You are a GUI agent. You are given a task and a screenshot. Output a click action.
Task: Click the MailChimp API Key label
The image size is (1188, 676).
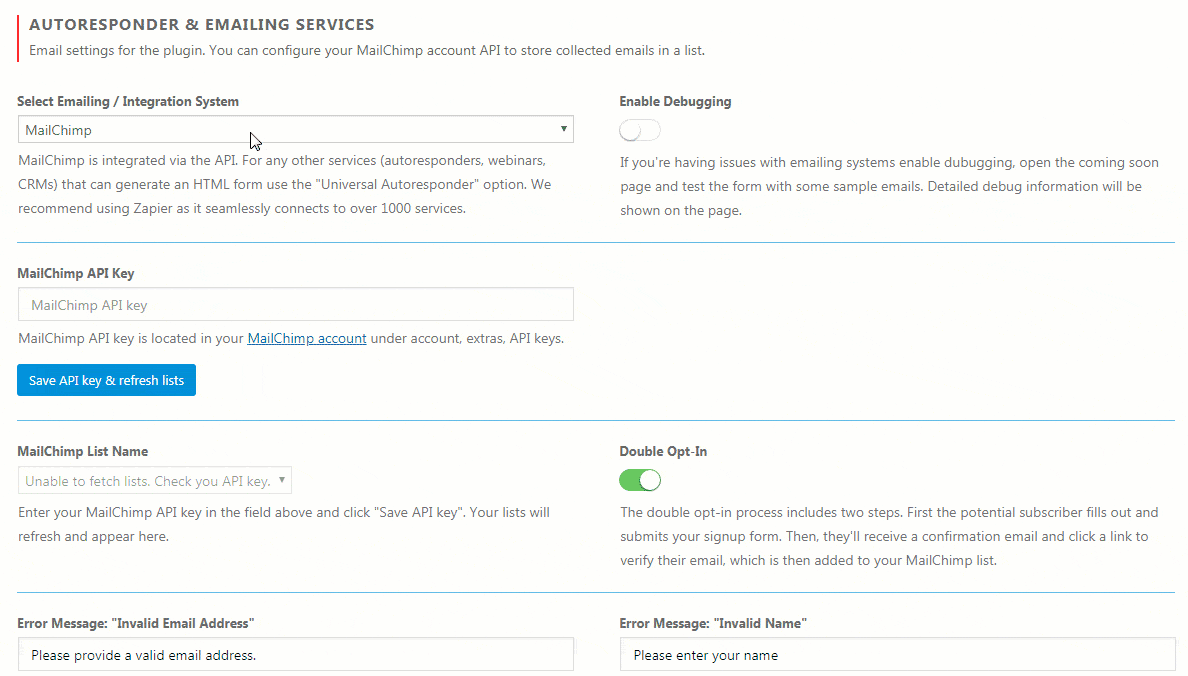coord(76,274)
